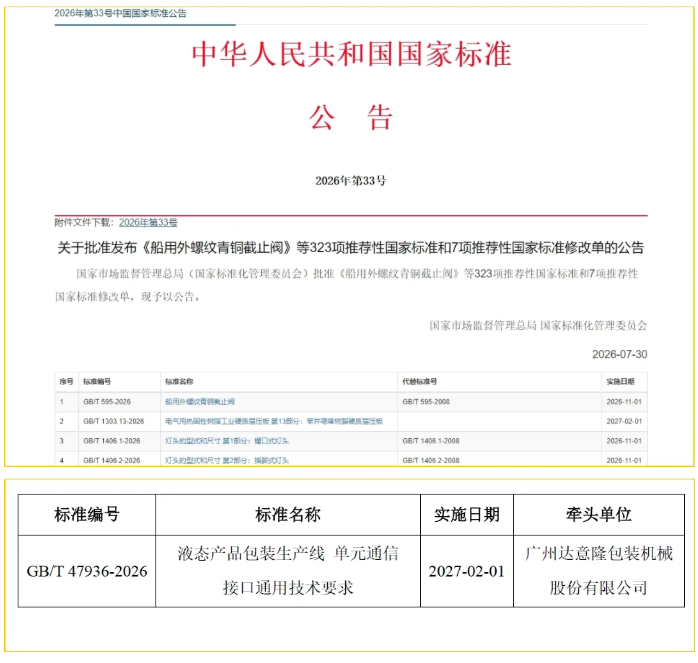Click the large 标准名称 header in lower table
This screenshot has width=698, height=663.
[288, 515]
